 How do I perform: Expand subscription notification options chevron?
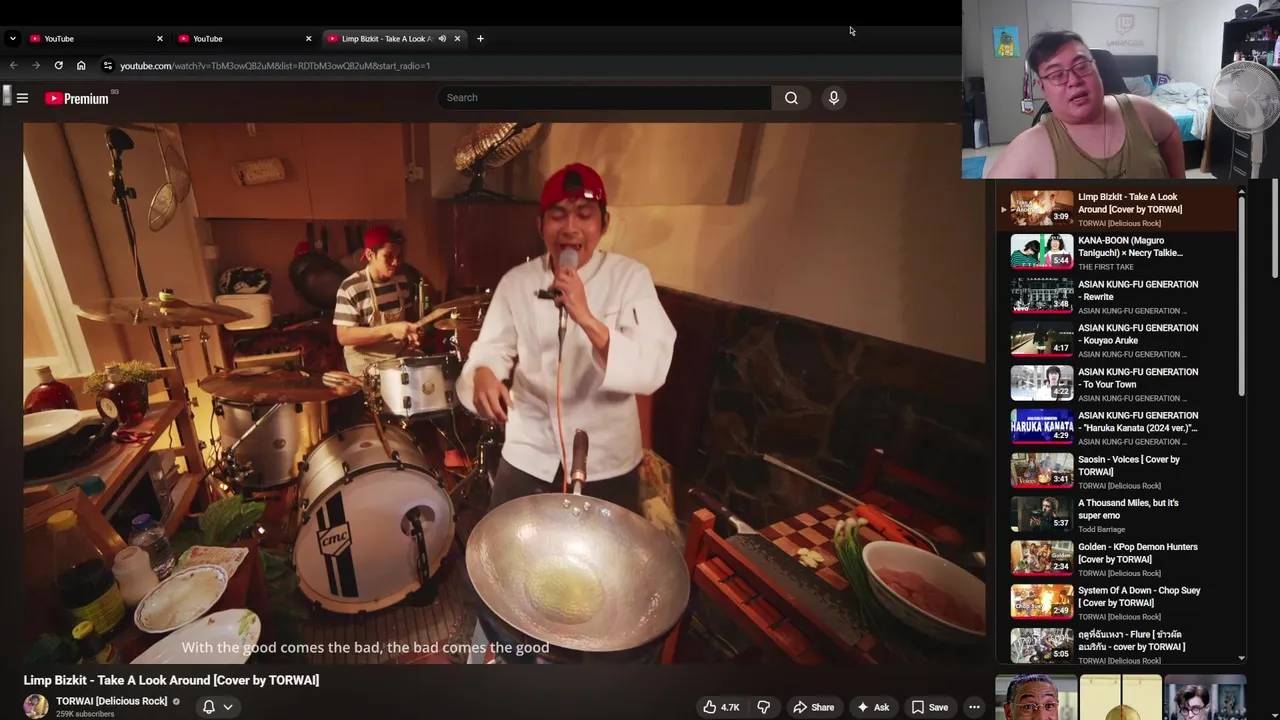point(228,707)
